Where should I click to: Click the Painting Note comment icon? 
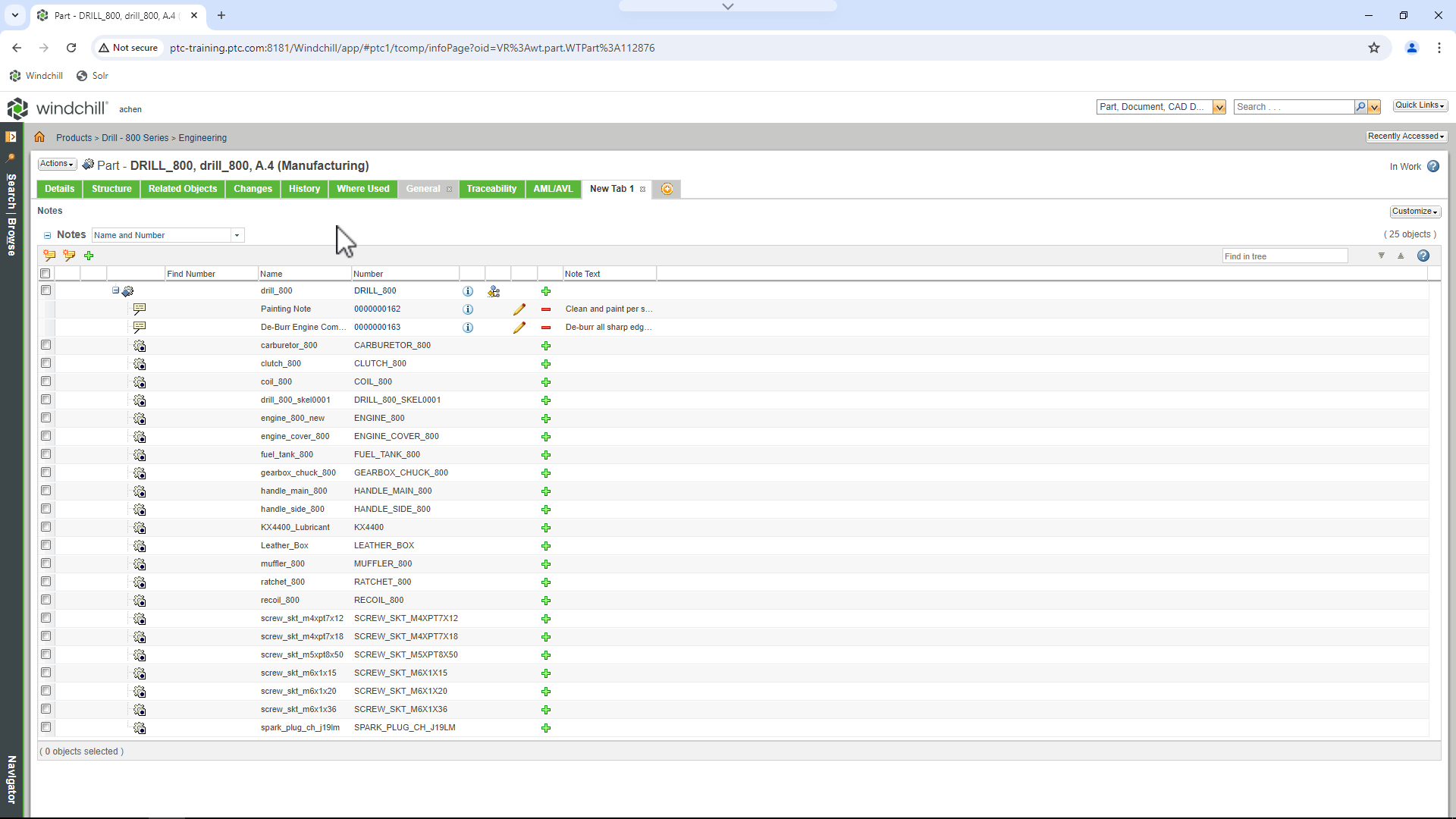click(x=140, y=309)
